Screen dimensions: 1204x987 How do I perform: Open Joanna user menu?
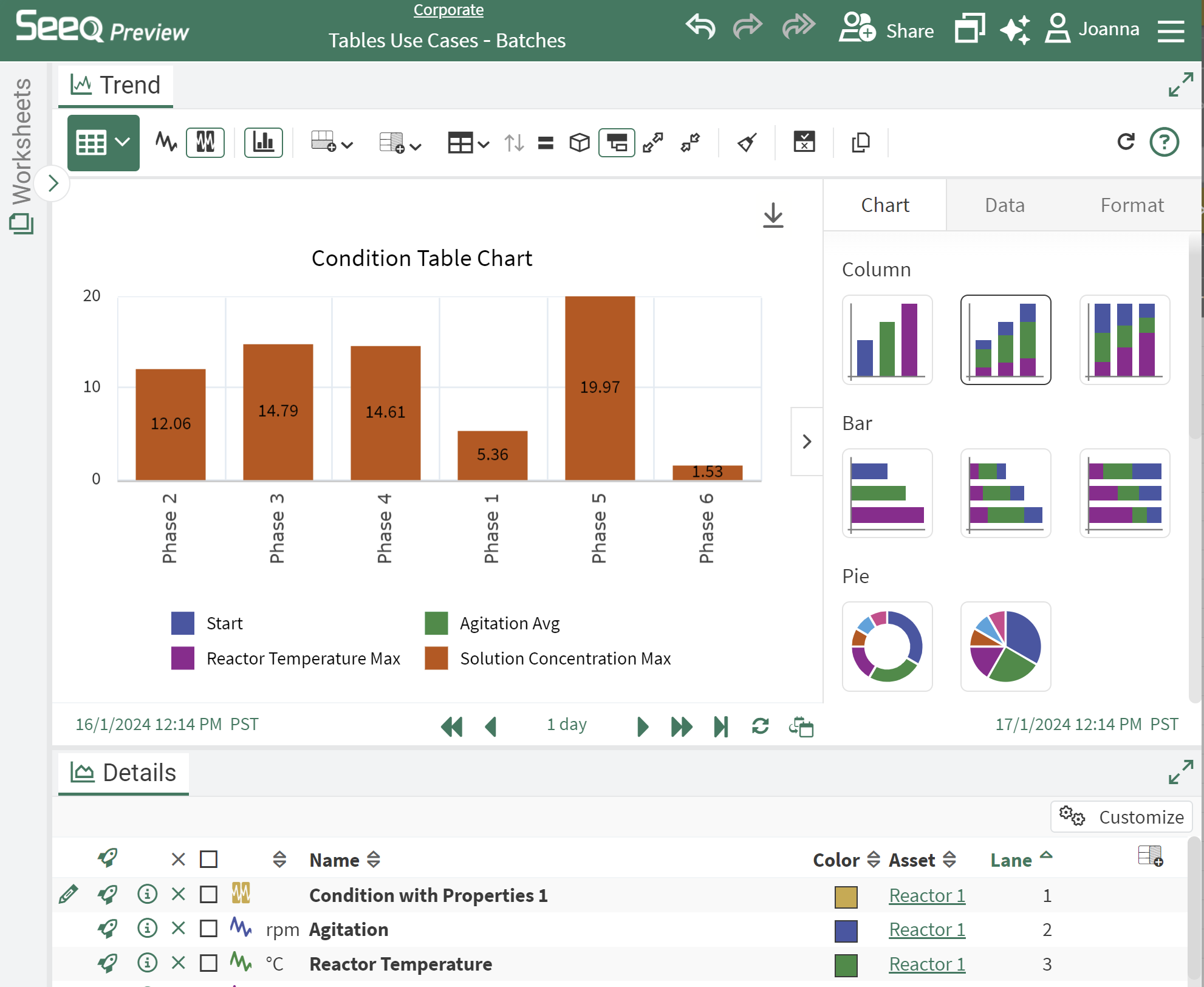click(x=1092, y=29)
